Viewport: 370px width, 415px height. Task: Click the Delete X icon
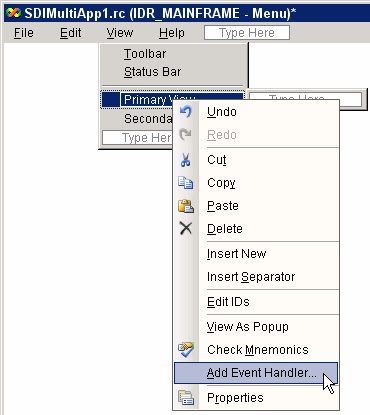pyautogui.click(x=186, y=229)
